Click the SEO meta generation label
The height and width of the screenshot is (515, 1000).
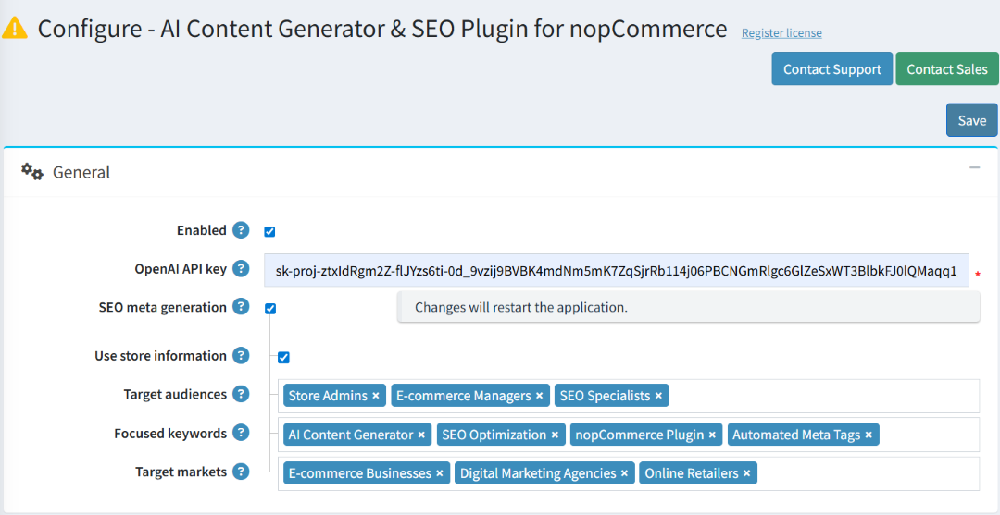click(x=163, y=307)
